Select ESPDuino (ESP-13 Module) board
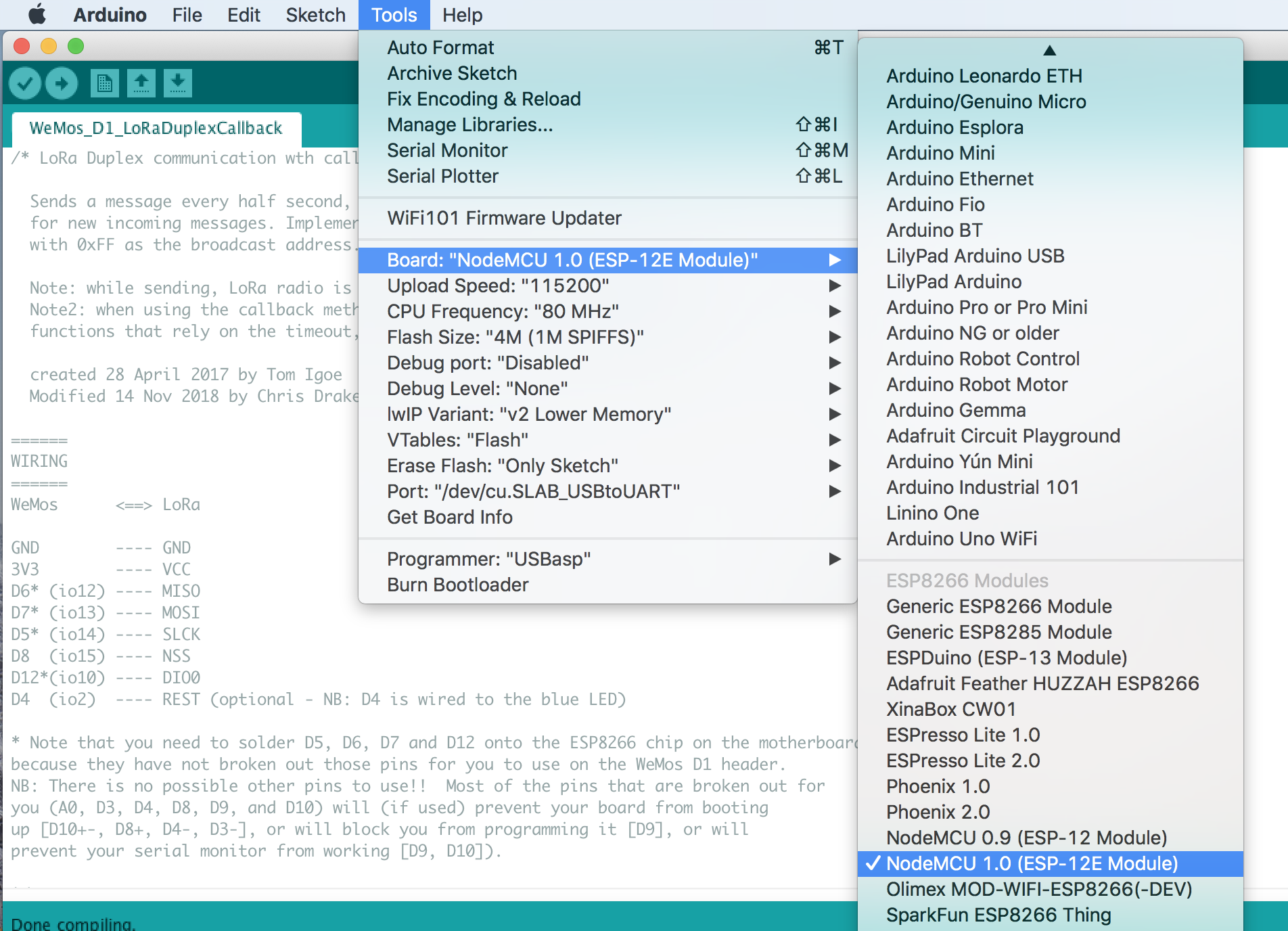The image size is (1288, 931). [1051, 658]
